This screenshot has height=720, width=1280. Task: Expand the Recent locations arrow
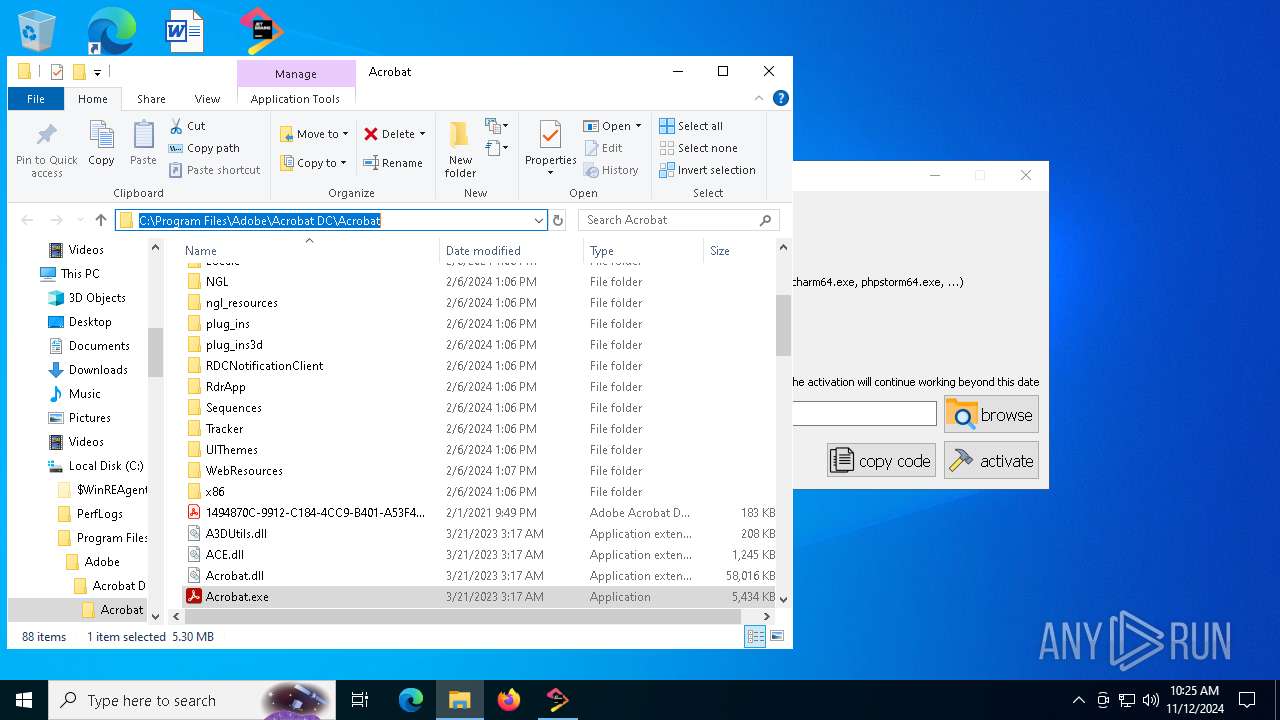tap(78, 220)
